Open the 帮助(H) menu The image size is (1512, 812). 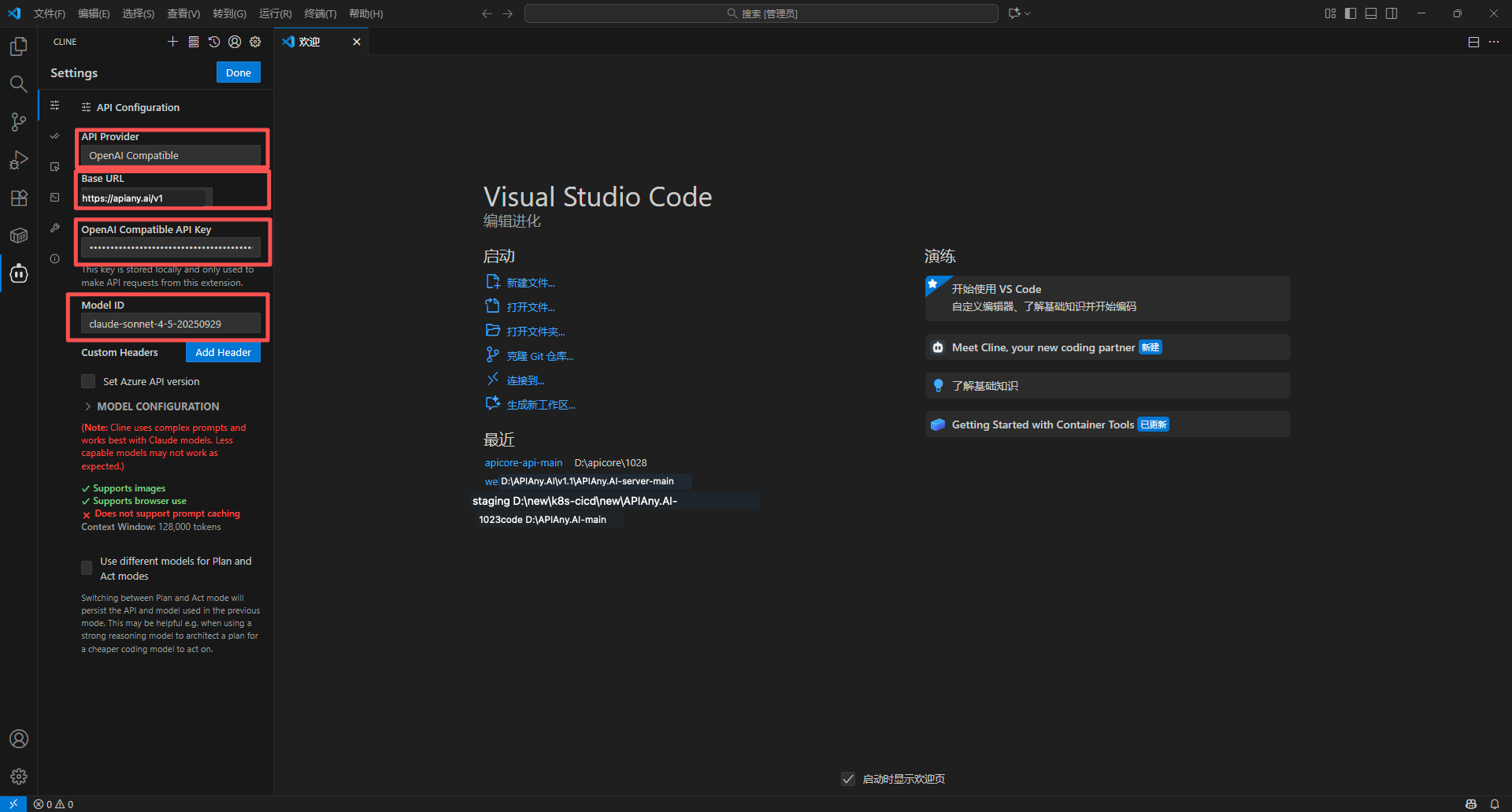coord(366,13)
